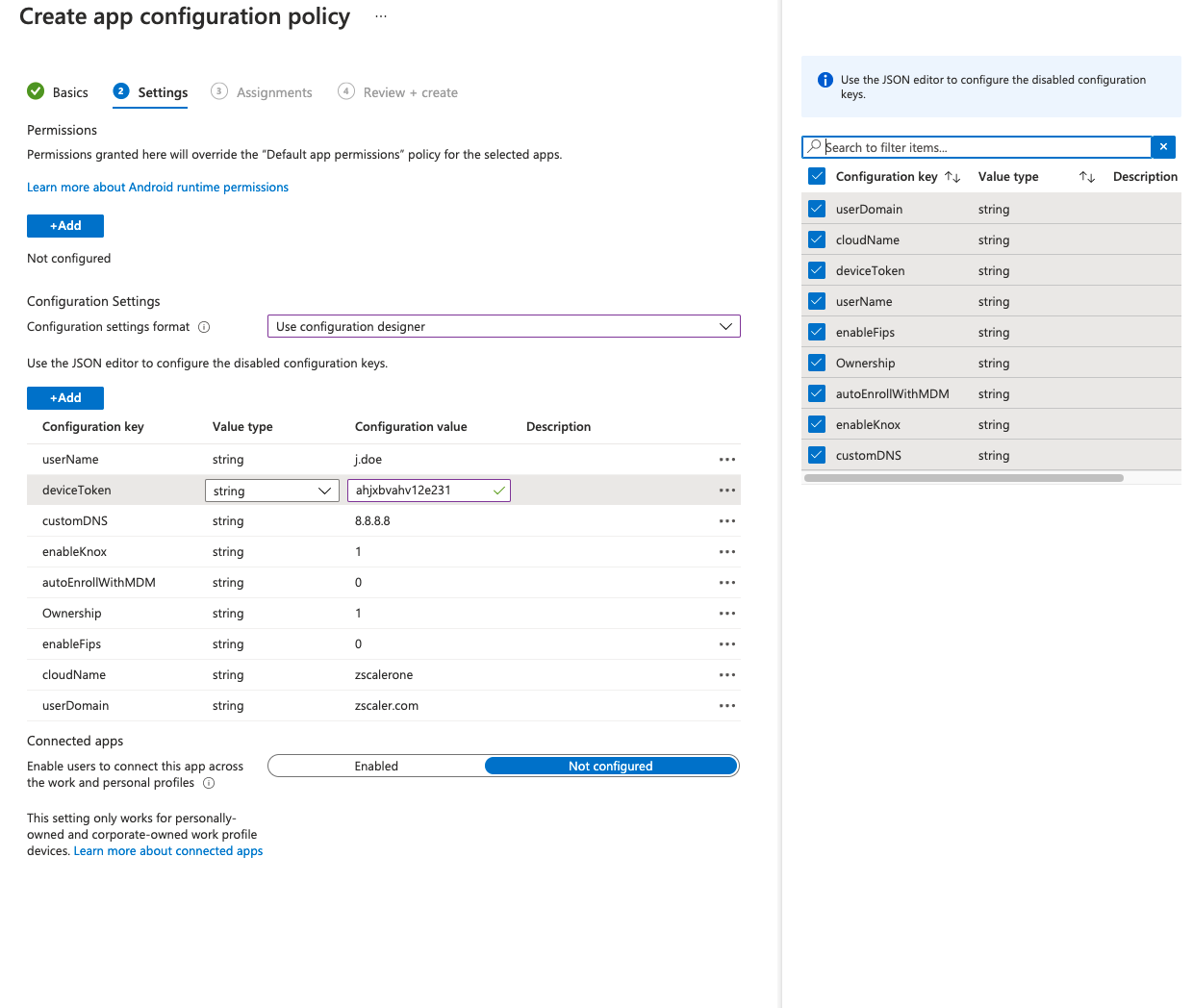Open the ellipsis menu for userName row
The height and width of the screenshot is (1008, 1193).
point(726,460)
